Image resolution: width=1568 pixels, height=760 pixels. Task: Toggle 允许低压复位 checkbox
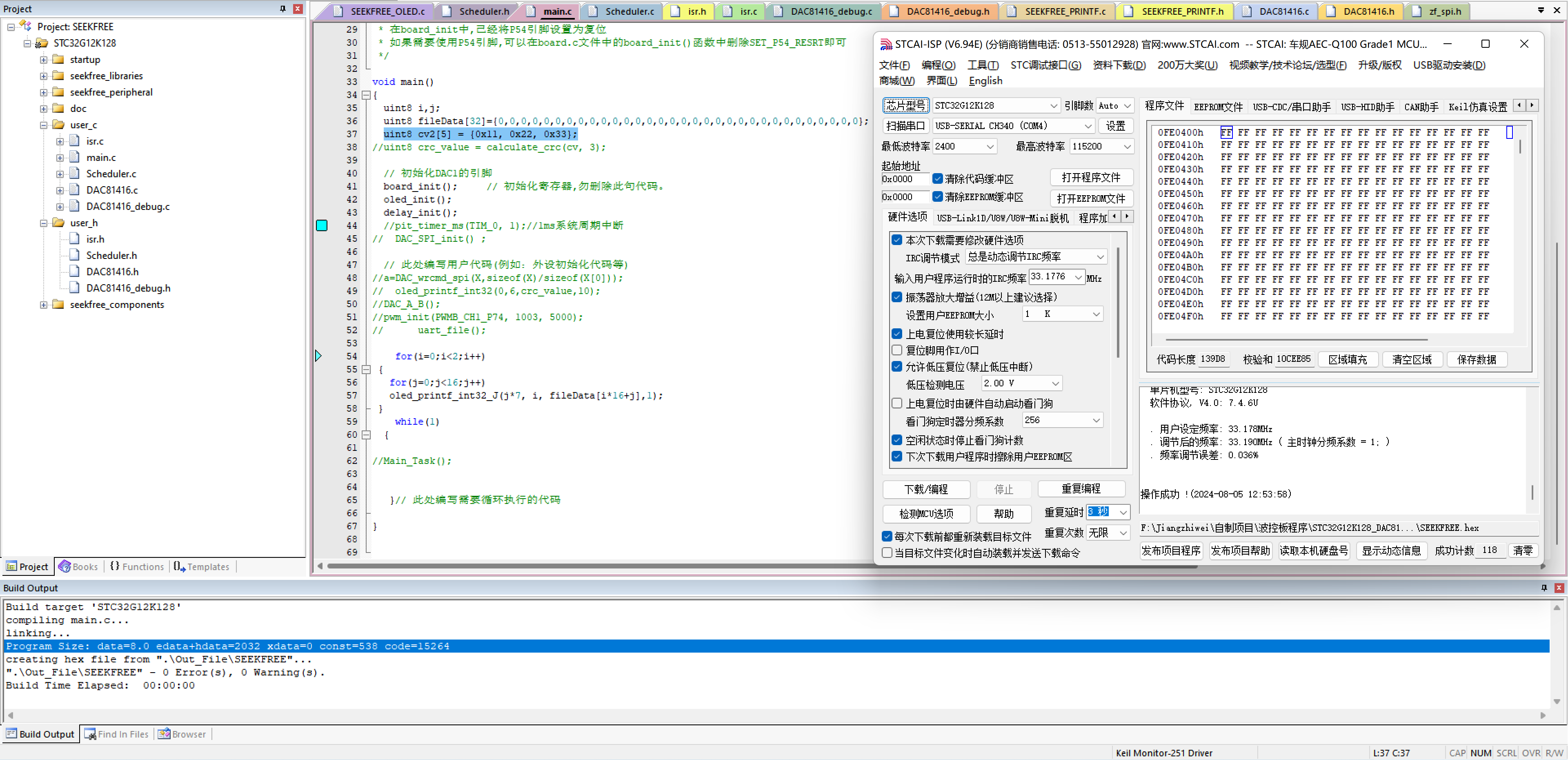pyautogui.click(x=897, y=366)
